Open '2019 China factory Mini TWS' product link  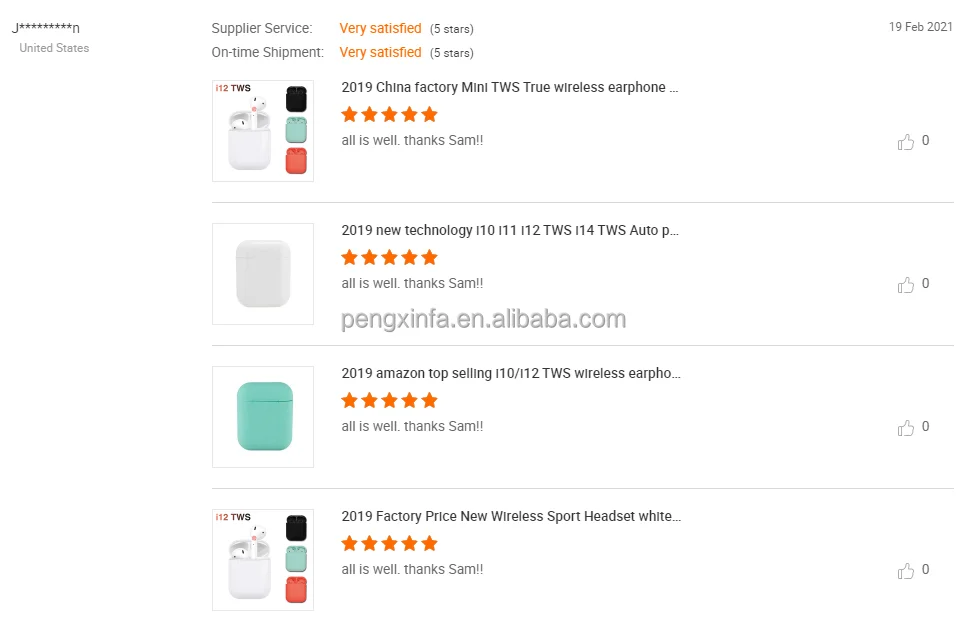(x=510, y=88)
